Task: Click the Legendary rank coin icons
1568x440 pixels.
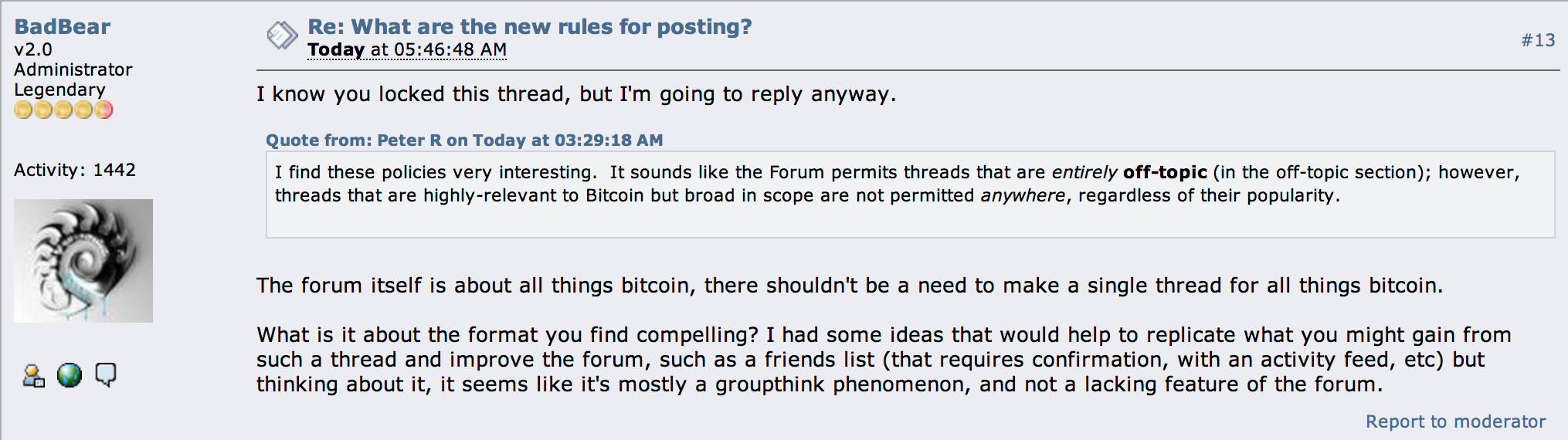Action: (63, 110)
